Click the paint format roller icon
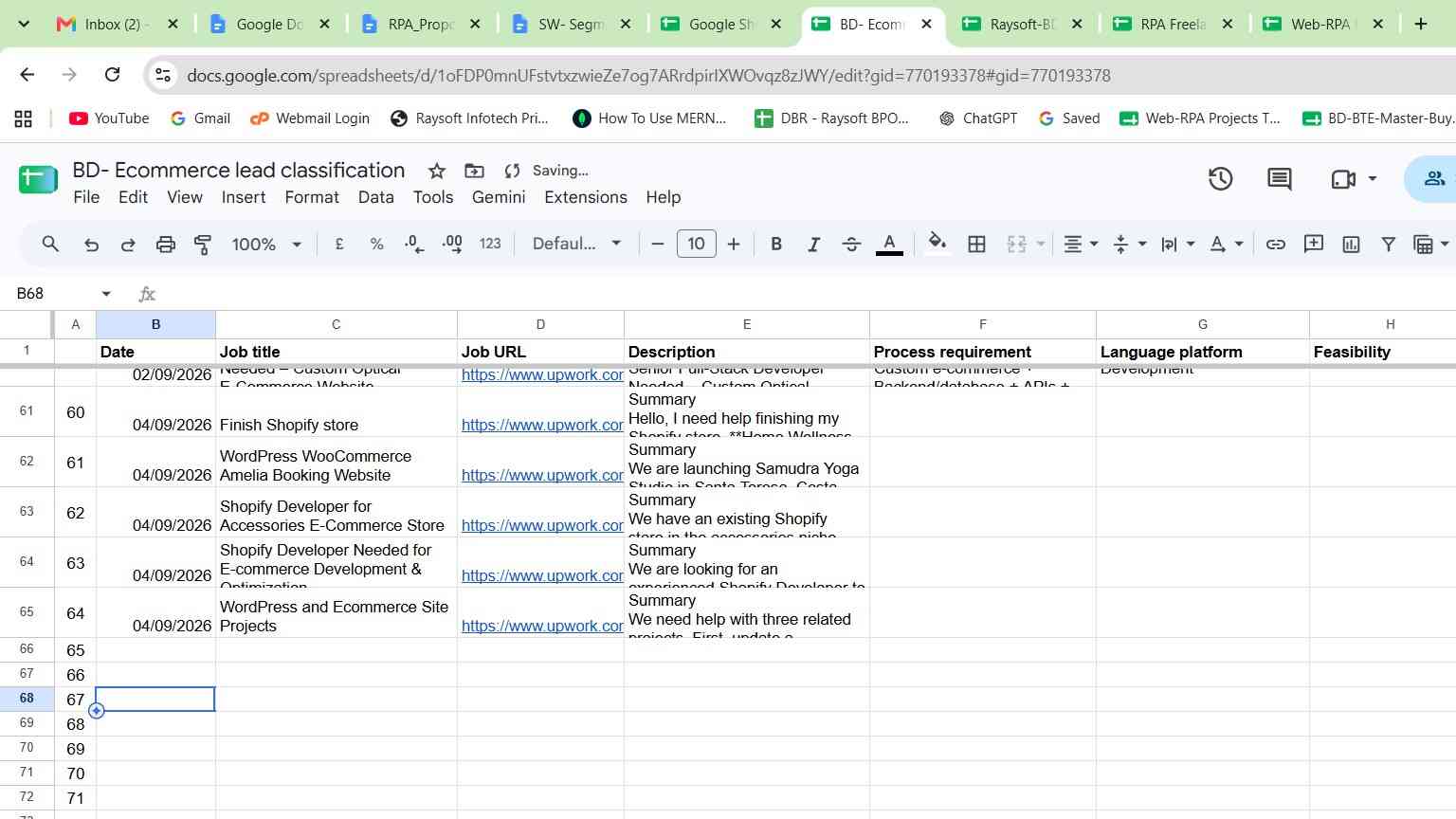Viewport: 1456px width, 819px height. pos(203,245)
